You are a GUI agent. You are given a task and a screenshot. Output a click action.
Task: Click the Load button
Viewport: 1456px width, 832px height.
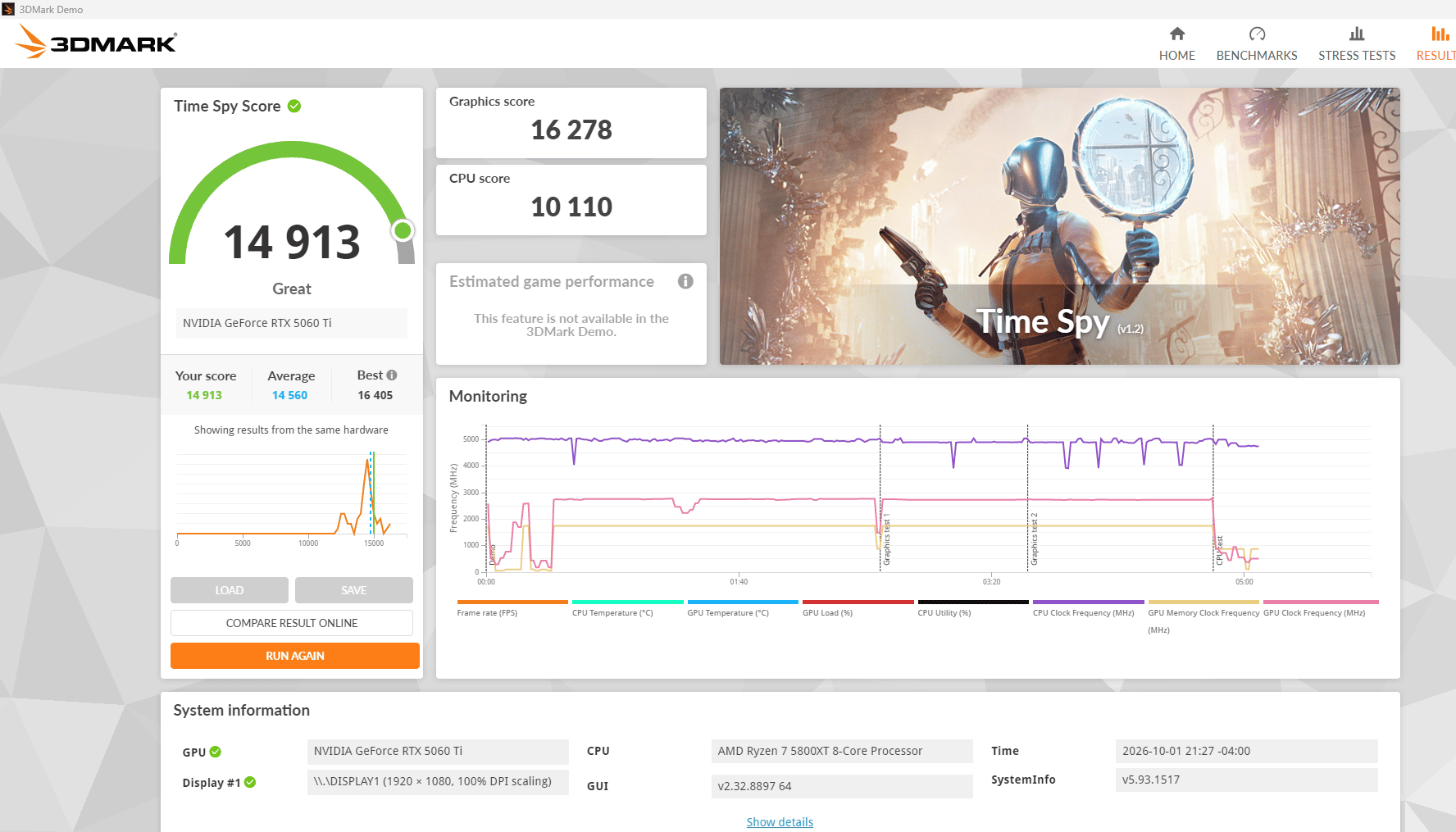230,590
